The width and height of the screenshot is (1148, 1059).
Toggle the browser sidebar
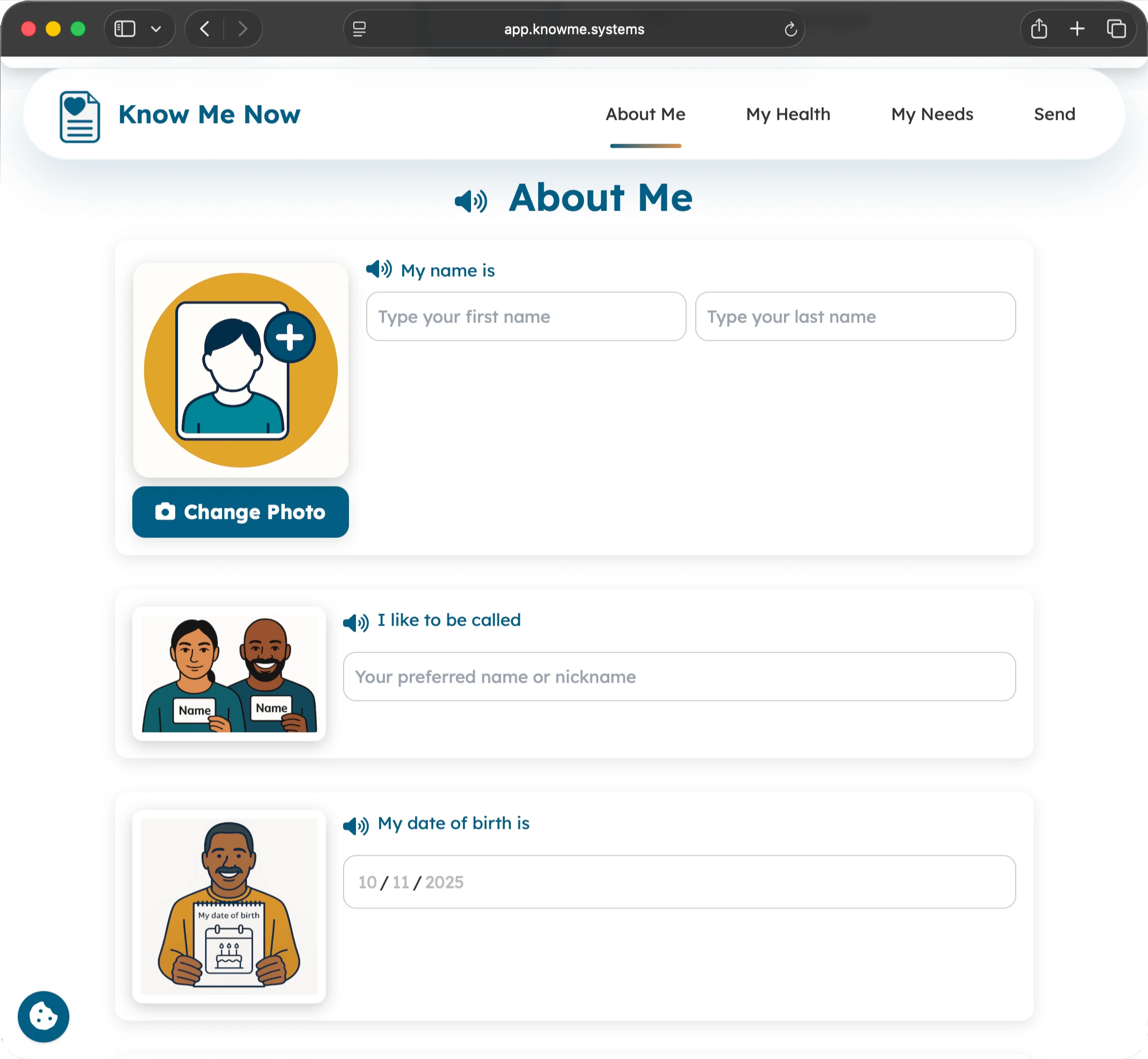(x=124, y=28)
